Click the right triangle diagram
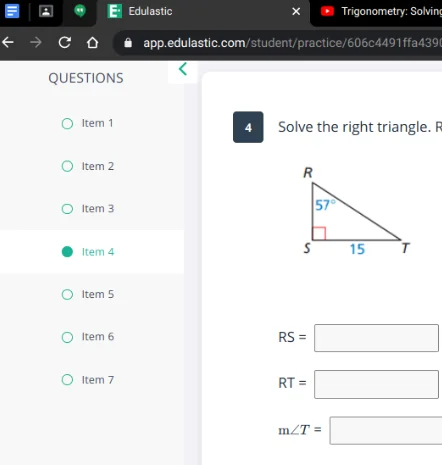Image resolution: width=442 pixels, height=465 pixels. point(356,211)
